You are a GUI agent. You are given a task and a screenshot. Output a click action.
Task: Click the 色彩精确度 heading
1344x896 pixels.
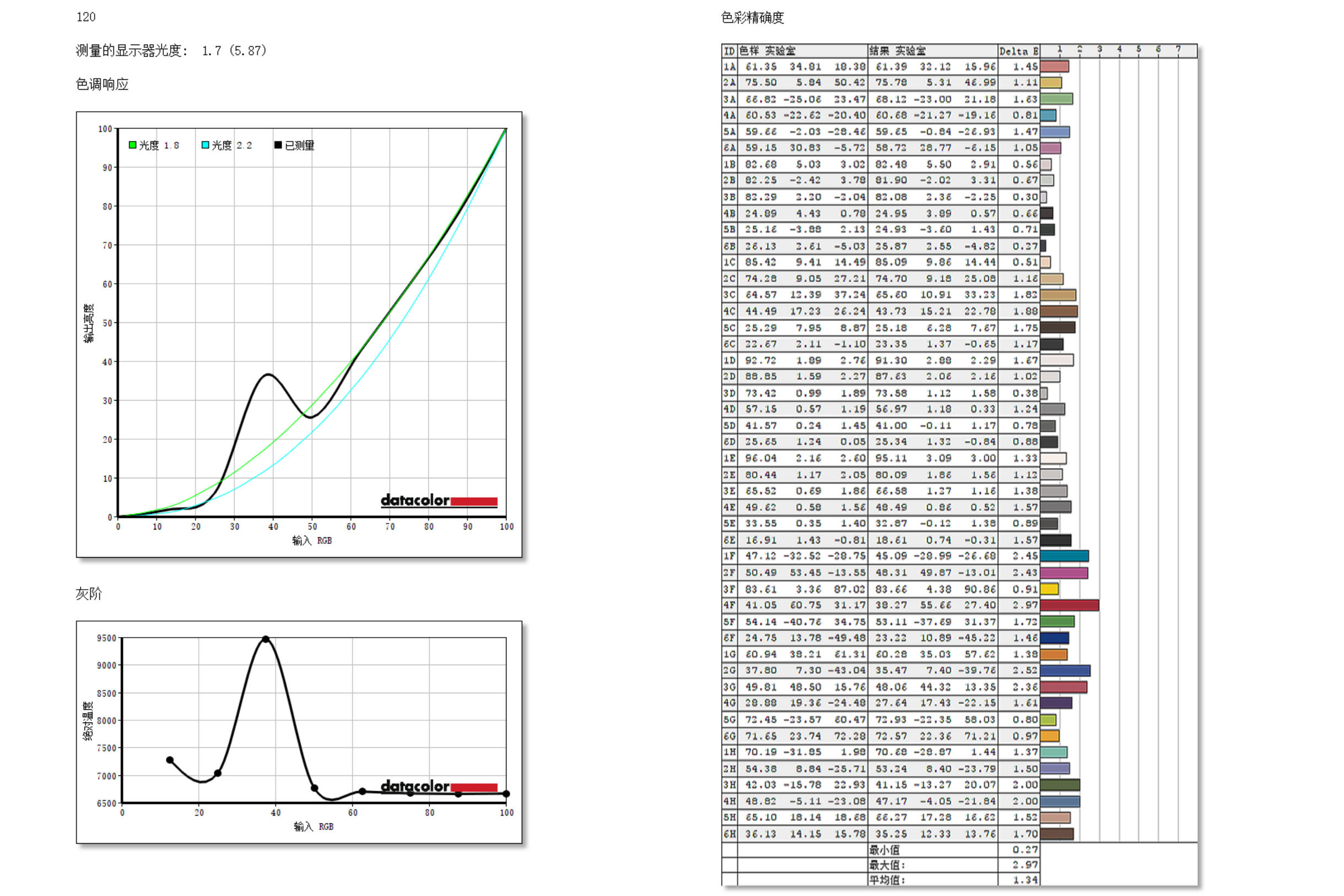pos(752,18)
